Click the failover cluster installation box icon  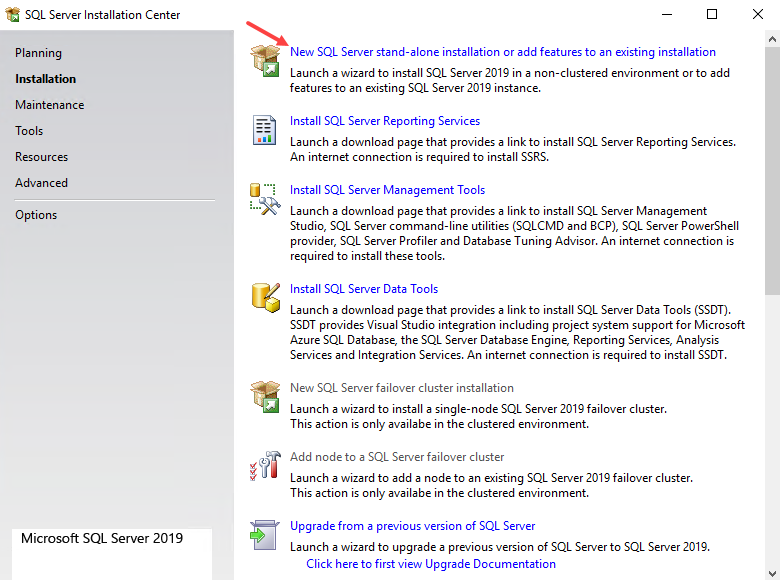click(265, 396)
